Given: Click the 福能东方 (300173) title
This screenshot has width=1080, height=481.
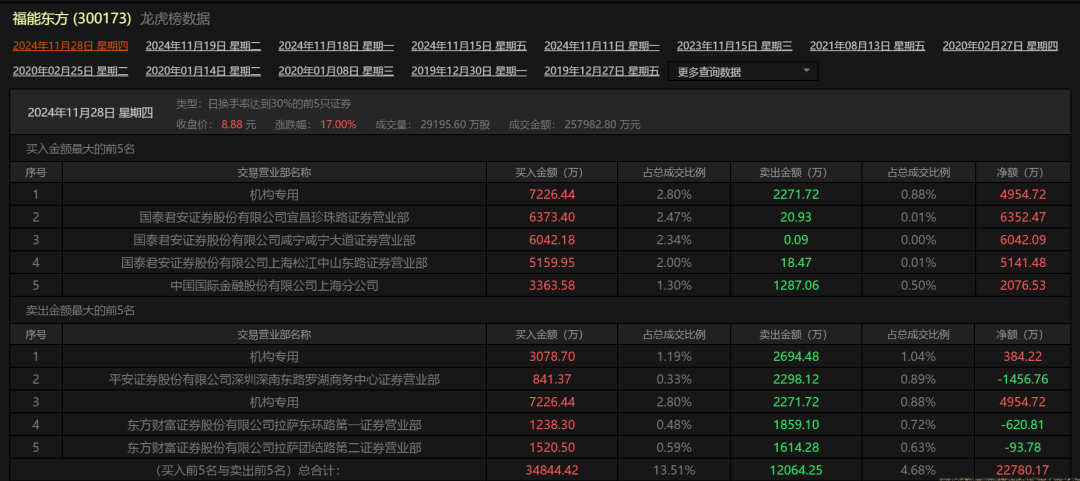Looking at the screenshot, I should click(x=72, y=19).
